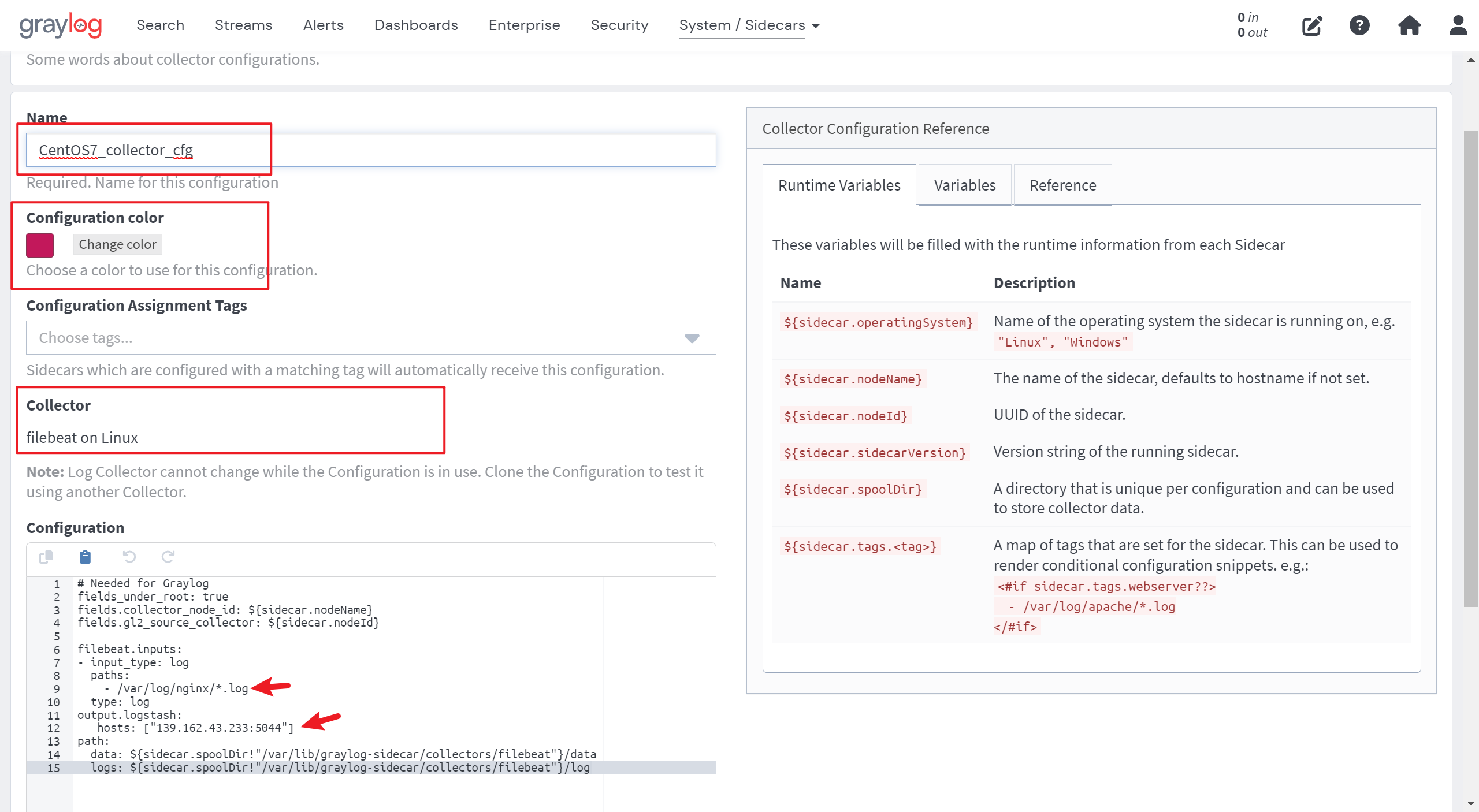Open the Dashboards menu item
The height and width of the screenshot is (812, 1479).
click(x=416, y=25)
